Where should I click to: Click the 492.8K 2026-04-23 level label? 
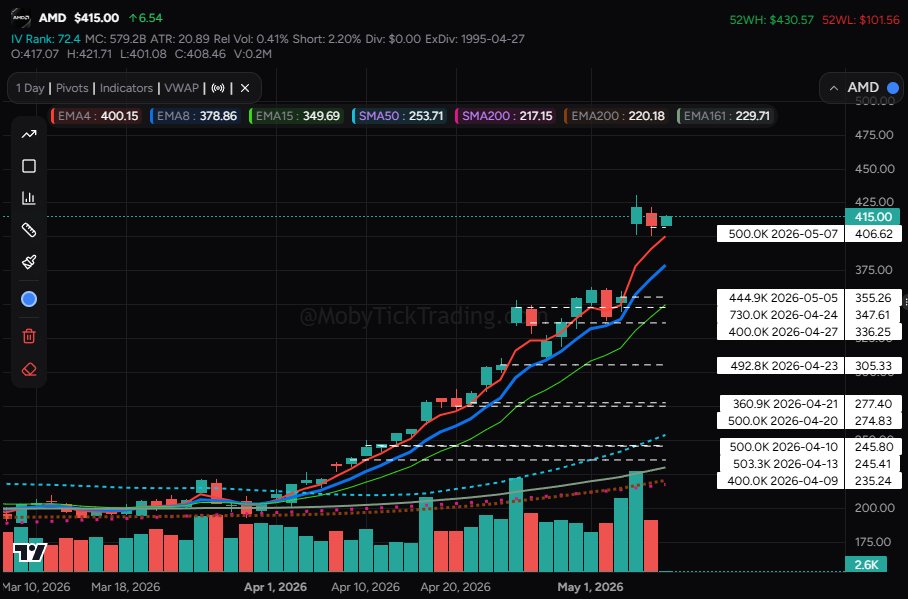pyautogui.click(x=781, y=366)
